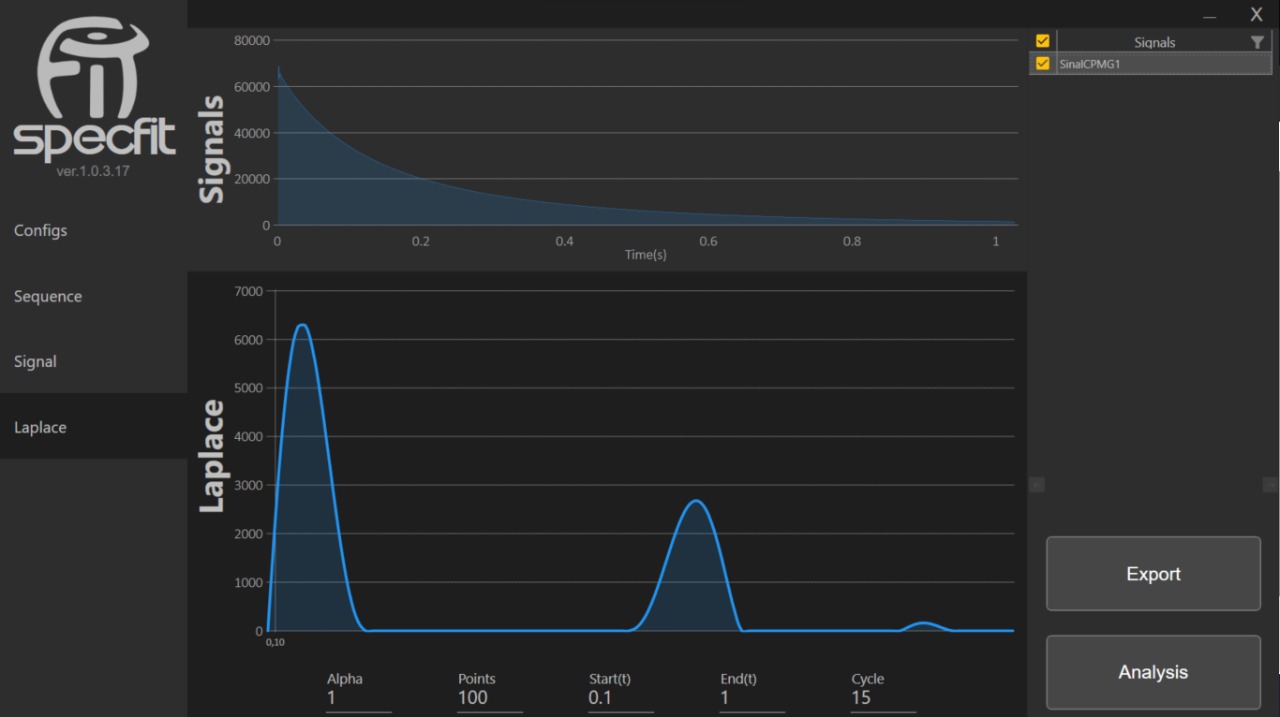The height and width of the screenshot is (717, 1280).
Task: Select the Laplace section
Action: tap(40, 427)
